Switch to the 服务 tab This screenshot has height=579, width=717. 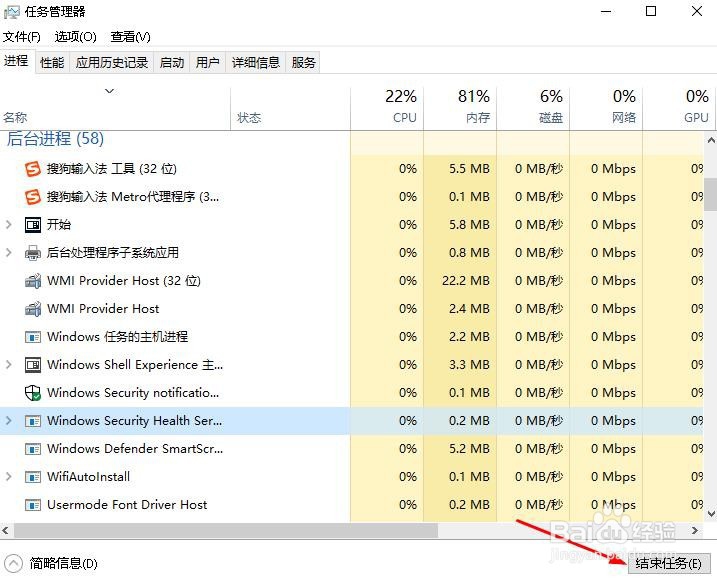(304, 62)
